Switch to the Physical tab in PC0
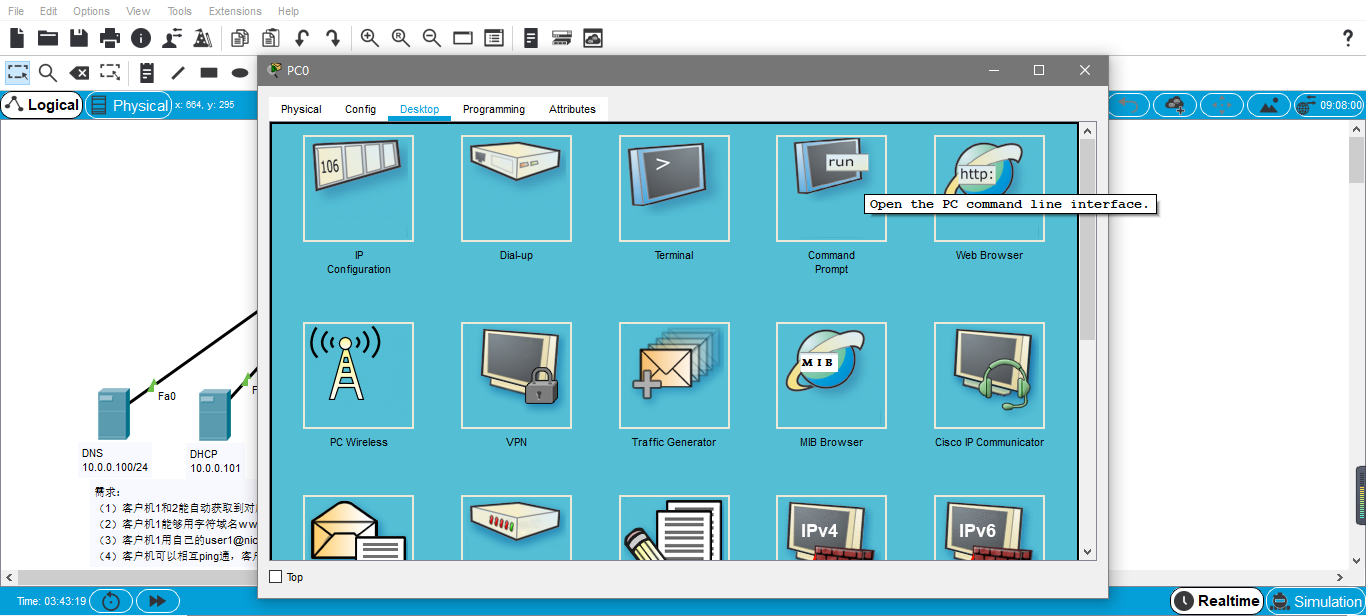1366x616 pixels. [301, 109]
